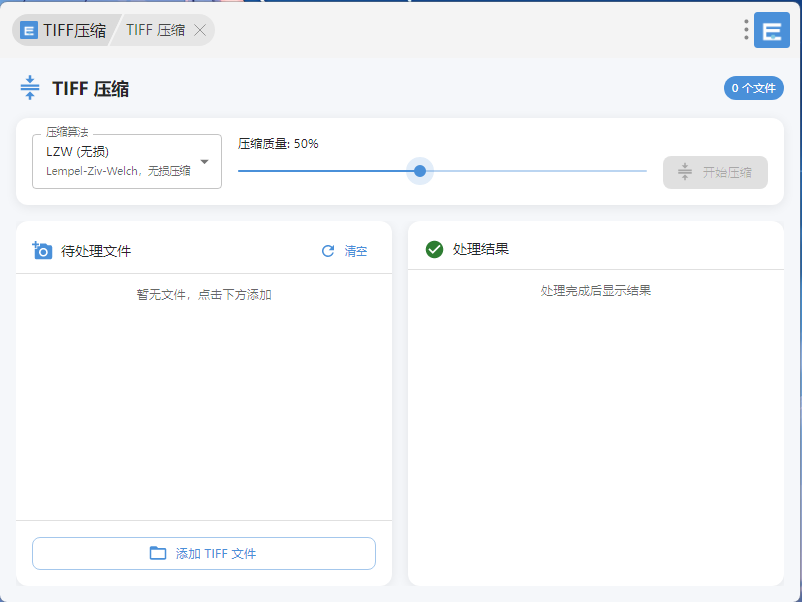Open the three-dot vertical menu
The image size is (802, 602).
[746, 30]
